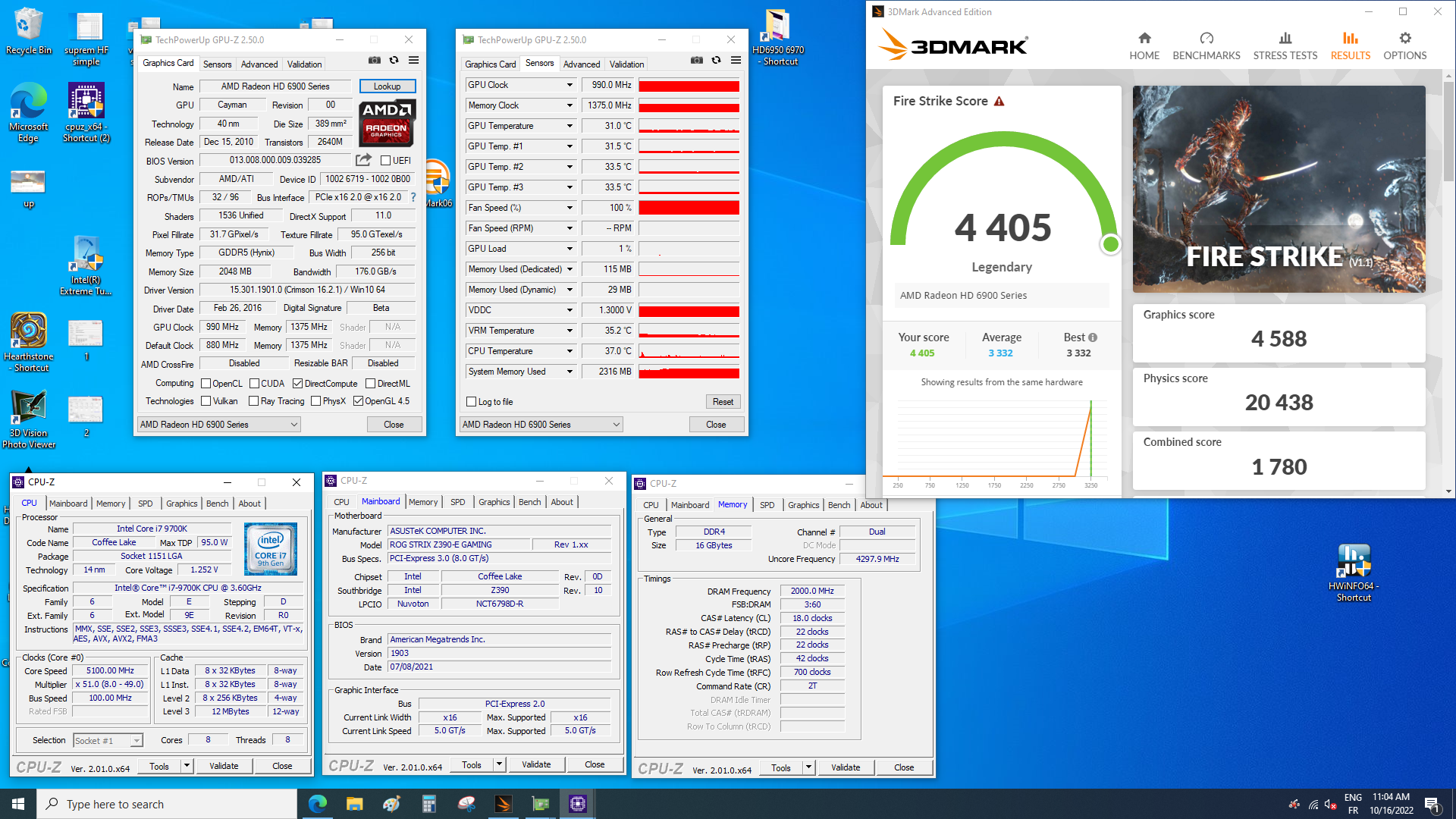Image resolution: width=1456 pixels, height=819 pixels.
Task: Toggle DirectCompute checkbox in GPU-Z
Action: (x=297, y=384)
